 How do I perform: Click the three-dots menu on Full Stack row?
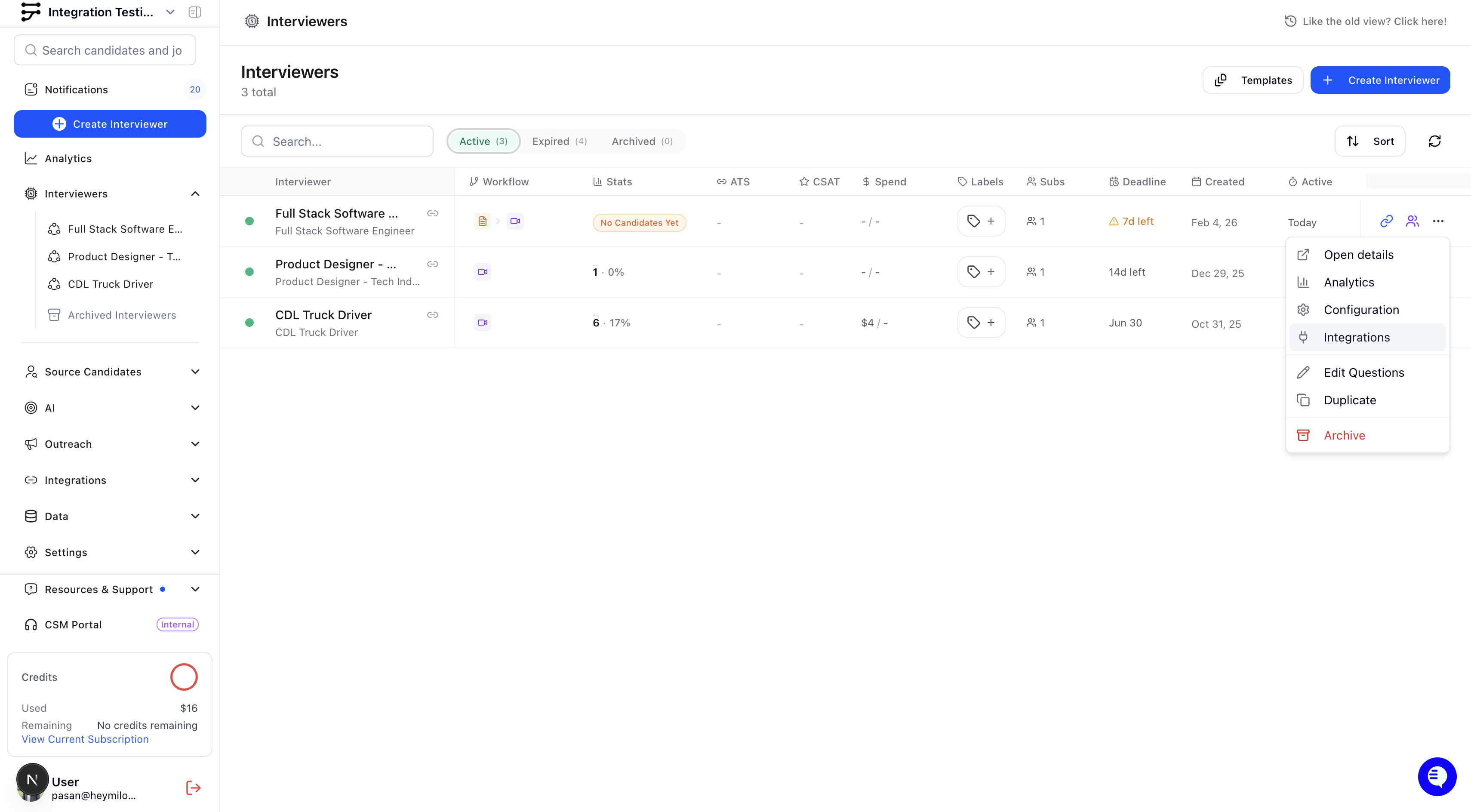point(1438,221)
